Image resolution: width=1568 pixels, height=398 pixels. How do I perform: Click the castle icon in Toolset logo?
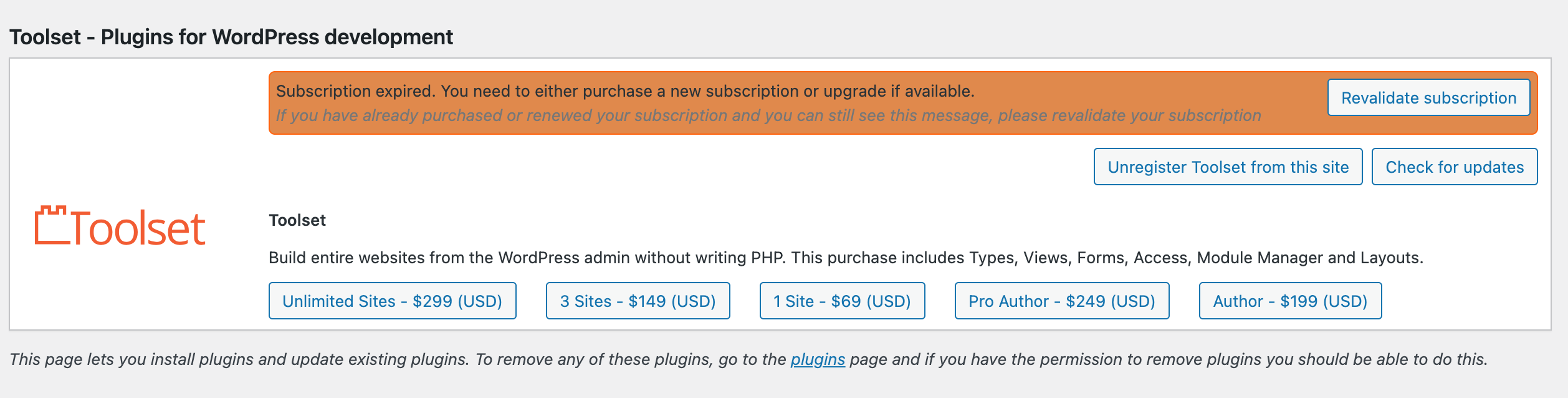coord(51,225)
